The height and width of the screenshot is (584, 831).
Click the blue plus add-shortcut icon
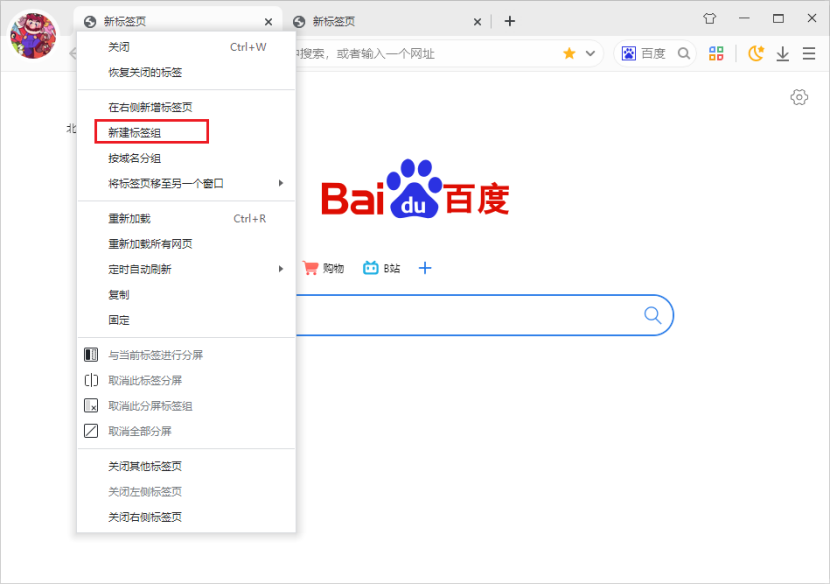pyautogui.click(x=425, y=268)
